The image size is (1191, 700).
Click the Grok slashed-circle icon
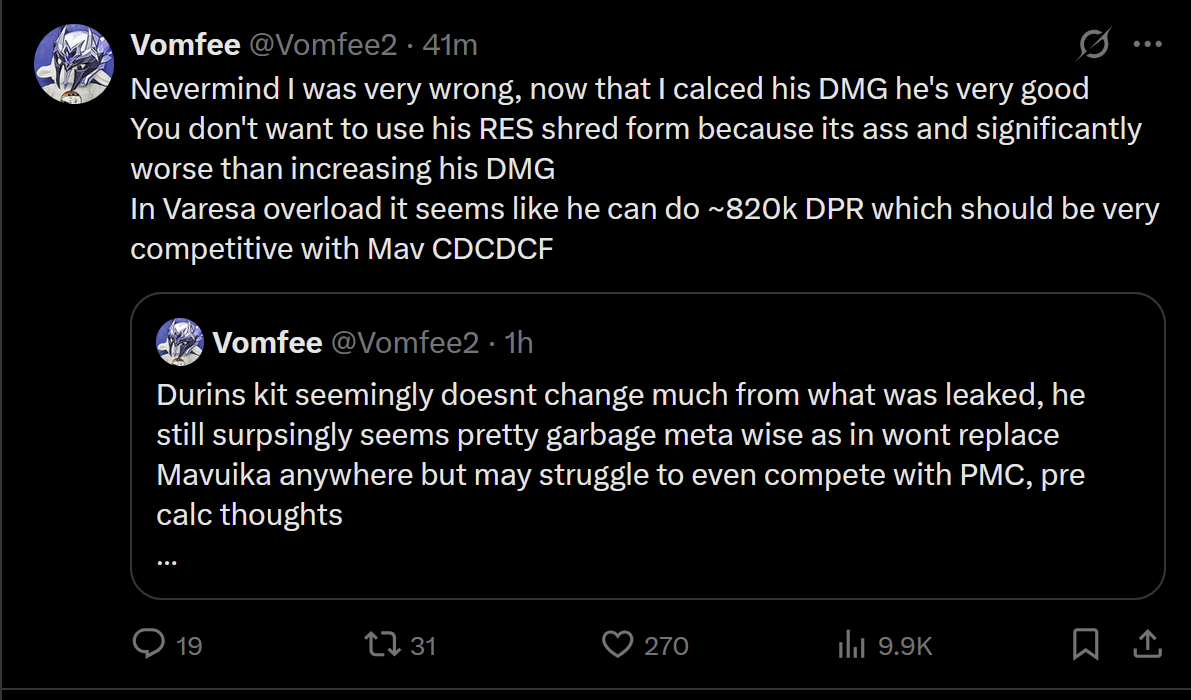coord(1094,45)
